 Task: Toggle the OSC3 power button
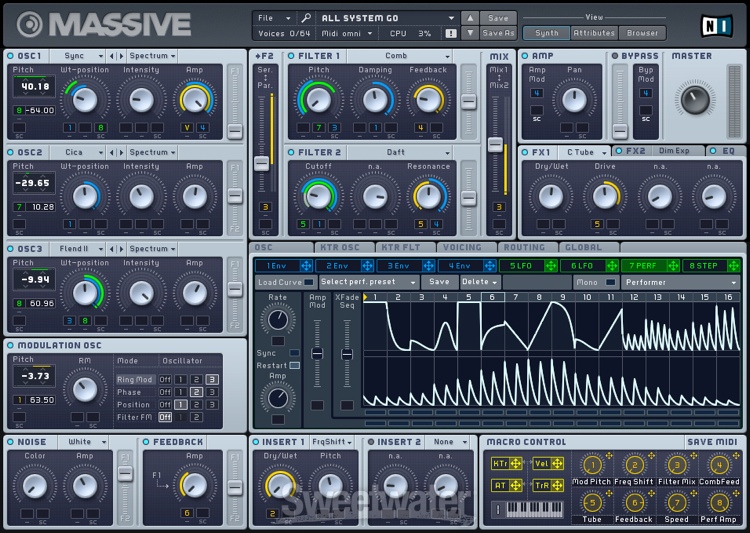[x=11, y=249]
